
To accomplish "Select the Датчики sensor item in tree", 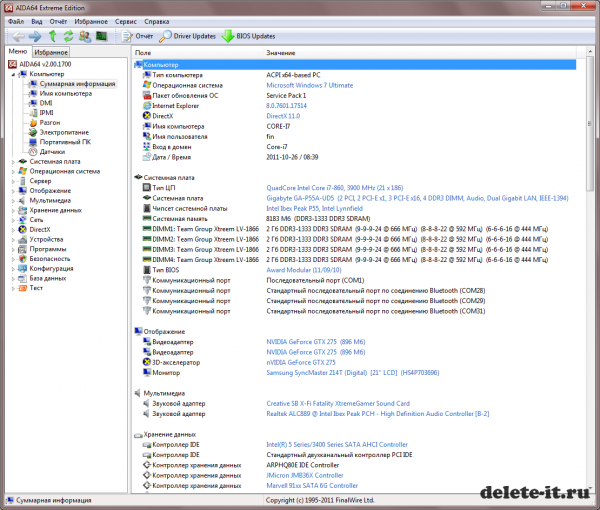I will [x=52, y=151].
